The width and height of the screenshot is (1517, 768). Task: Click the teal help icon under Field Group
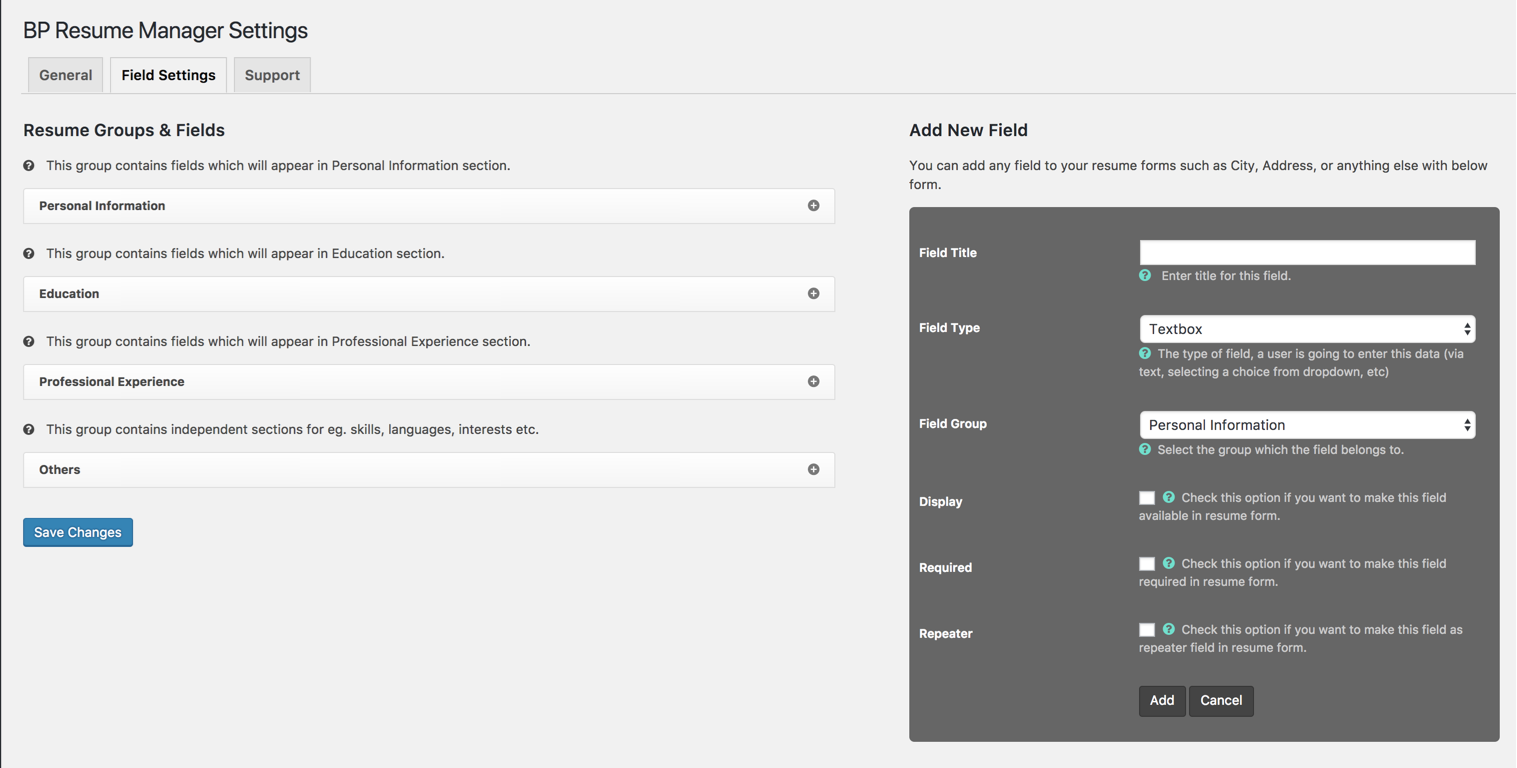coord(1145,450)
